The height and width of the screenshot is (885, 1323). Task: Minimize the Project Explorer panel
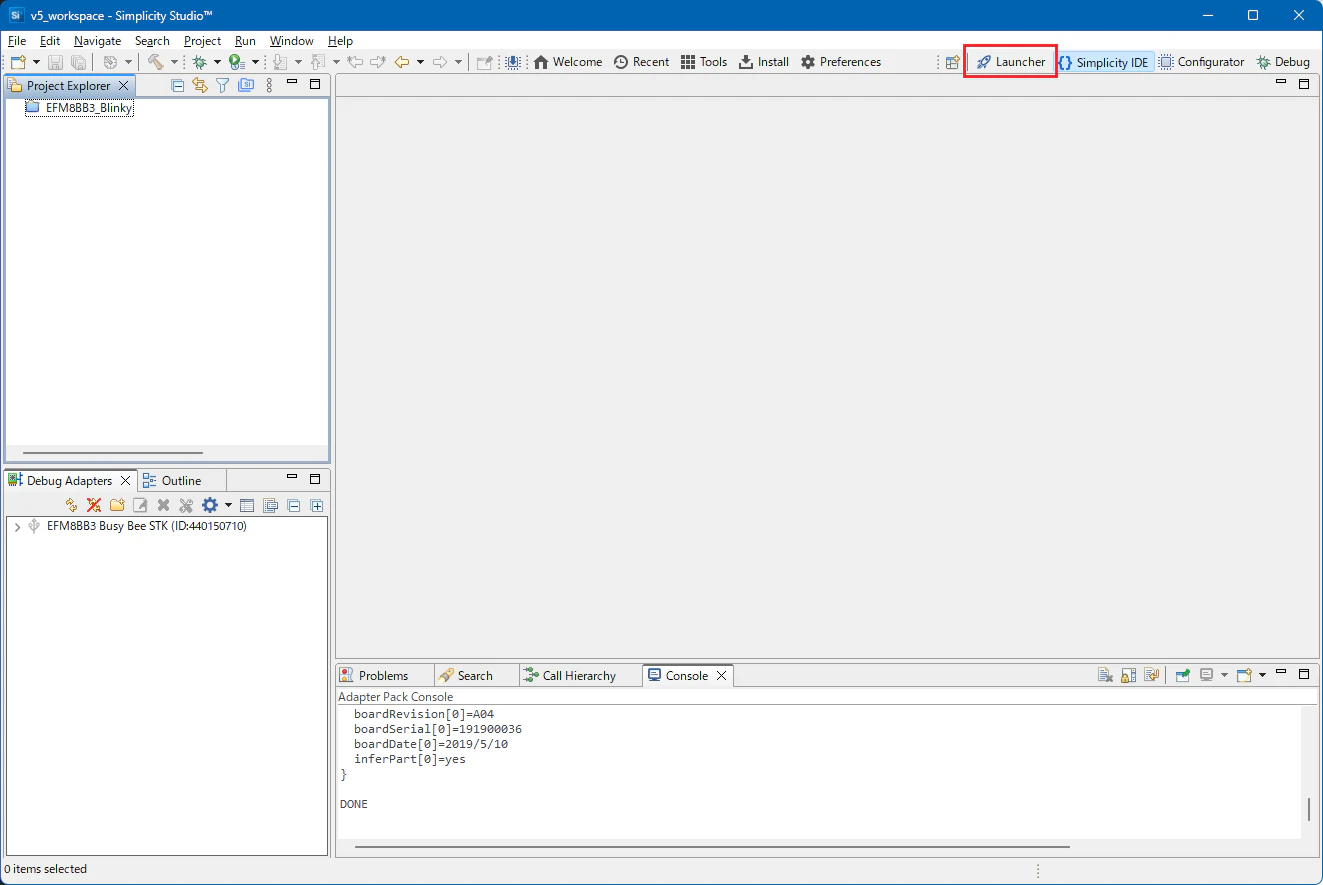point(293,84)
